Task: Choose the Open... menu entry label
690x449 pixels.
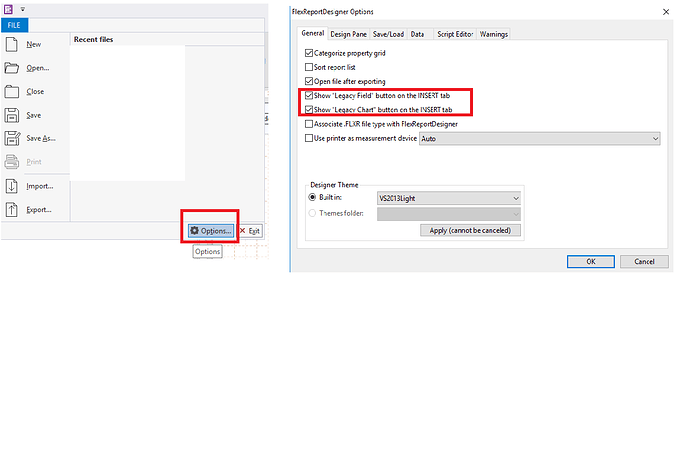Action: [x=37, y=68]
